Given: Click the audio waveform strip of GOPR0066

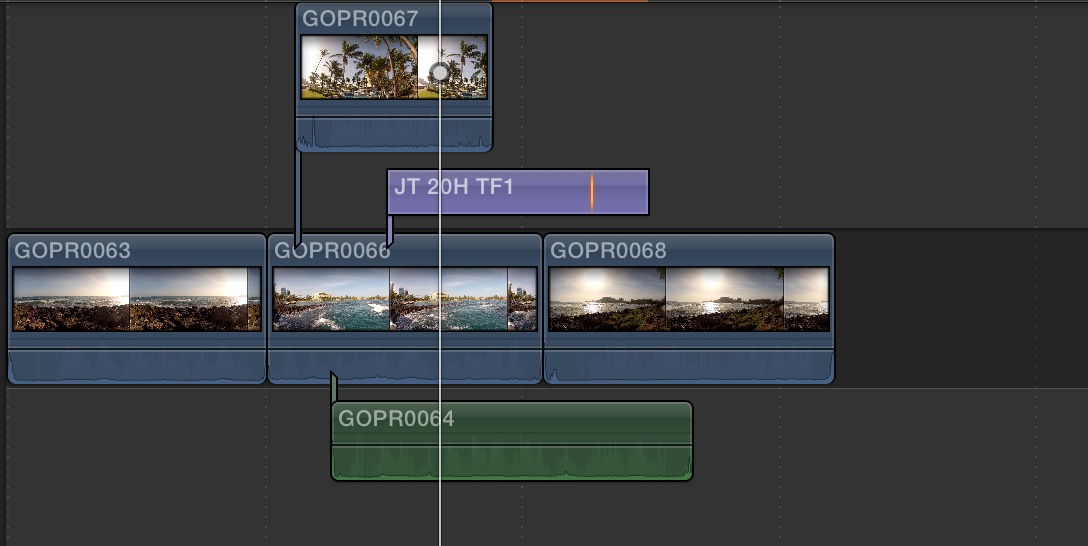Looking at the screenshot, I should click(x=404, y=367).
